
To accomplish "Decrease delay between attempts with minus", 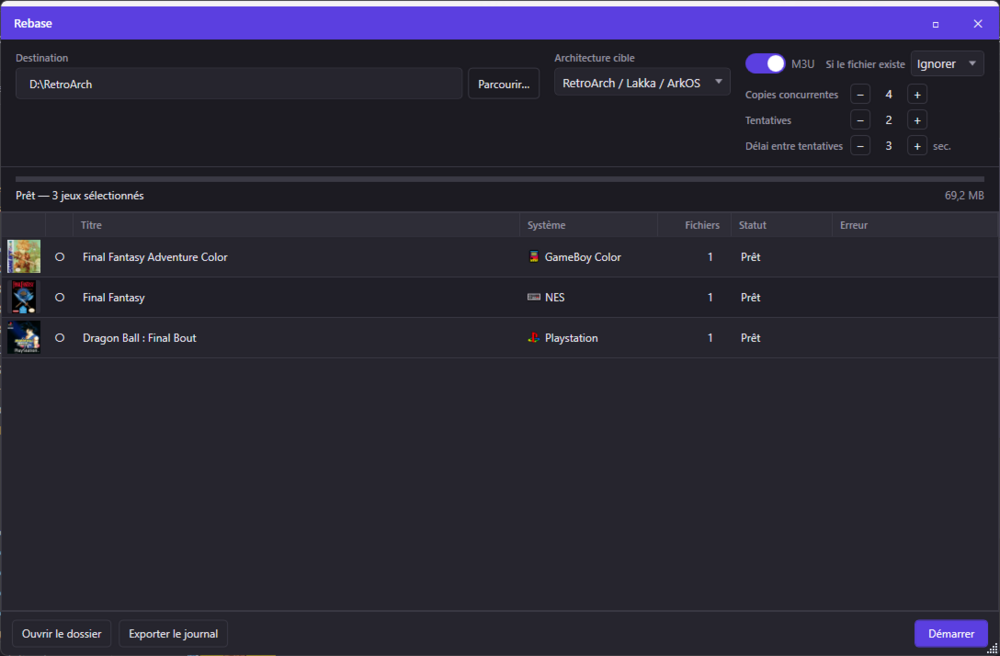I will click(860, 146).
